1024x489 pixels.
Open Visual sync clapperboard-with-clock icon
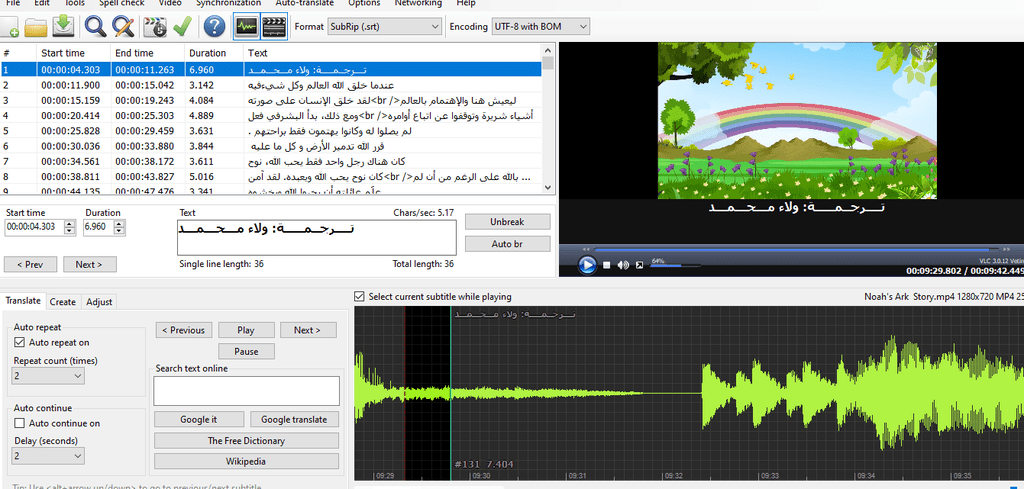(155, 27)
